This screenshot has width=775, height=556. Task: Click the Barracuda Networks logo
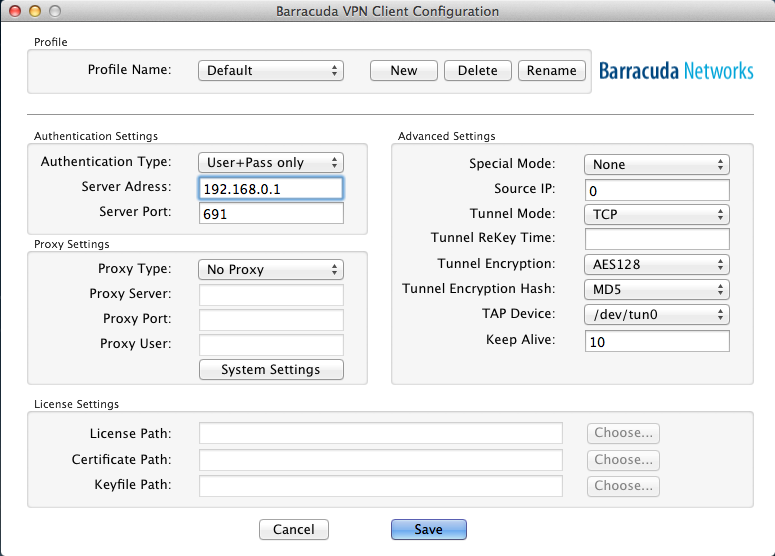coord(676,71)
